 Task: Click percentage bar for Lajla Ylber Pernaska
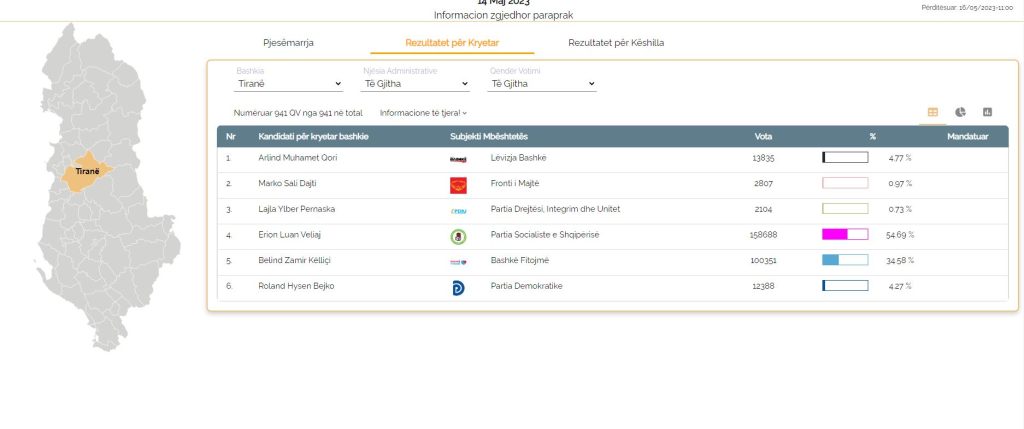point(845,209)
